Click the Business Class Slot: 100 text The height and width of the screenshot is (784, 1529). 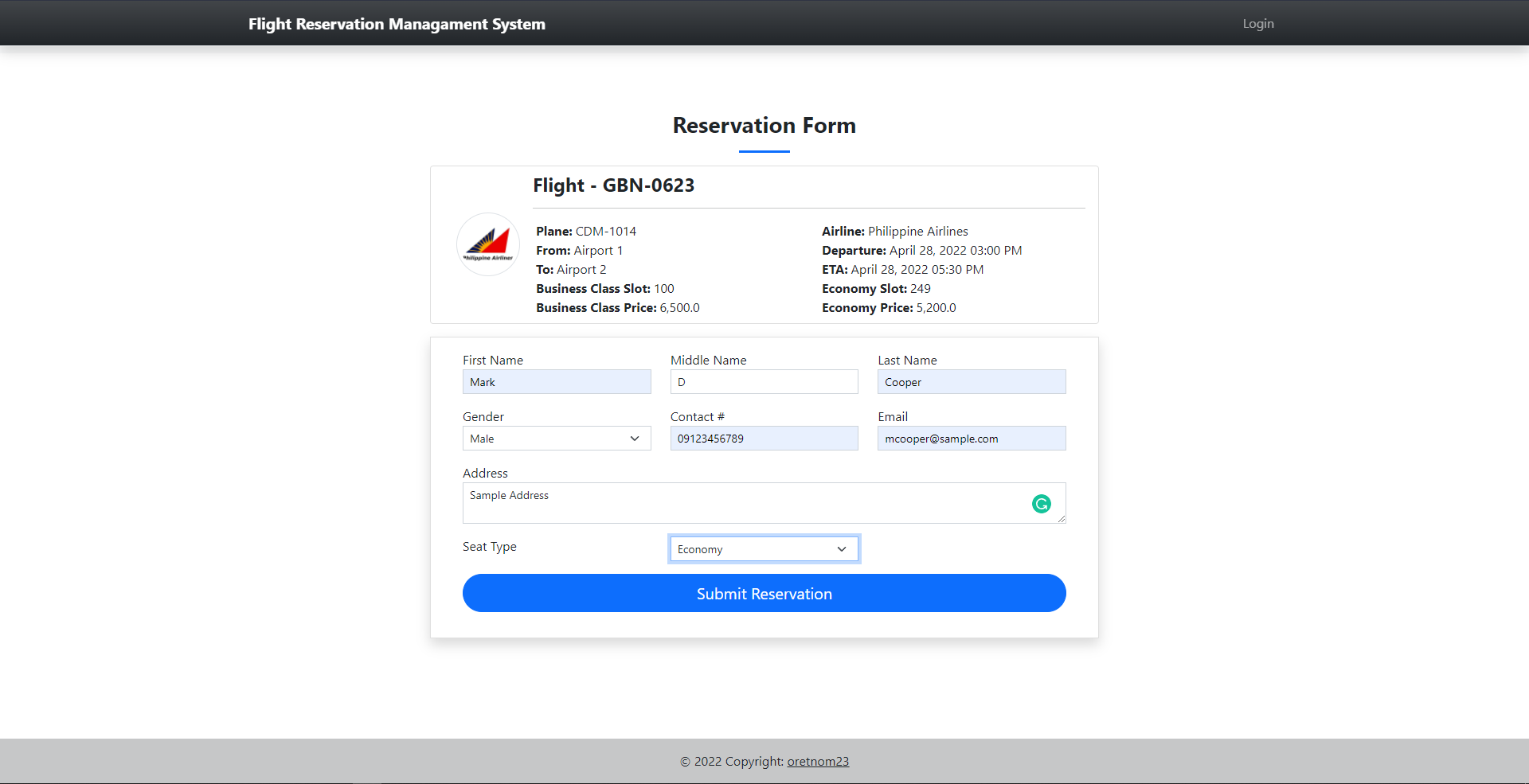pyautogui.click(x=605, y=289)
